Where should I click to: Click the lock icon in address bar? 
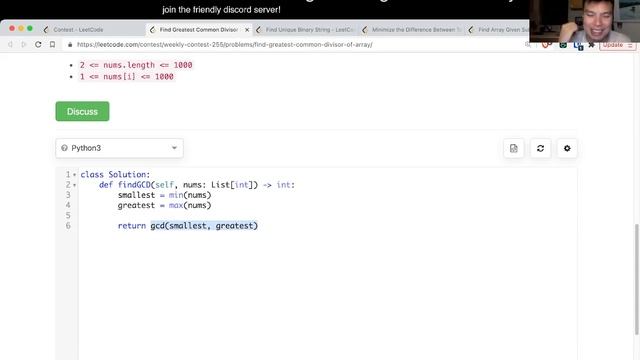pos(70,44)
